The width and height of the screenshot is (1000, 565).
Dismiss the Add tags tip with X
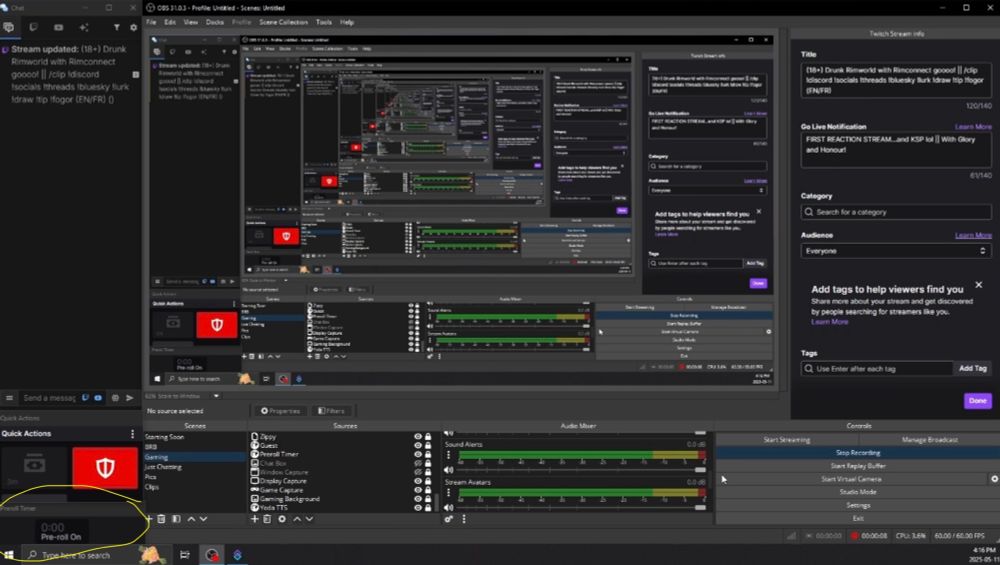coord(978,285)
